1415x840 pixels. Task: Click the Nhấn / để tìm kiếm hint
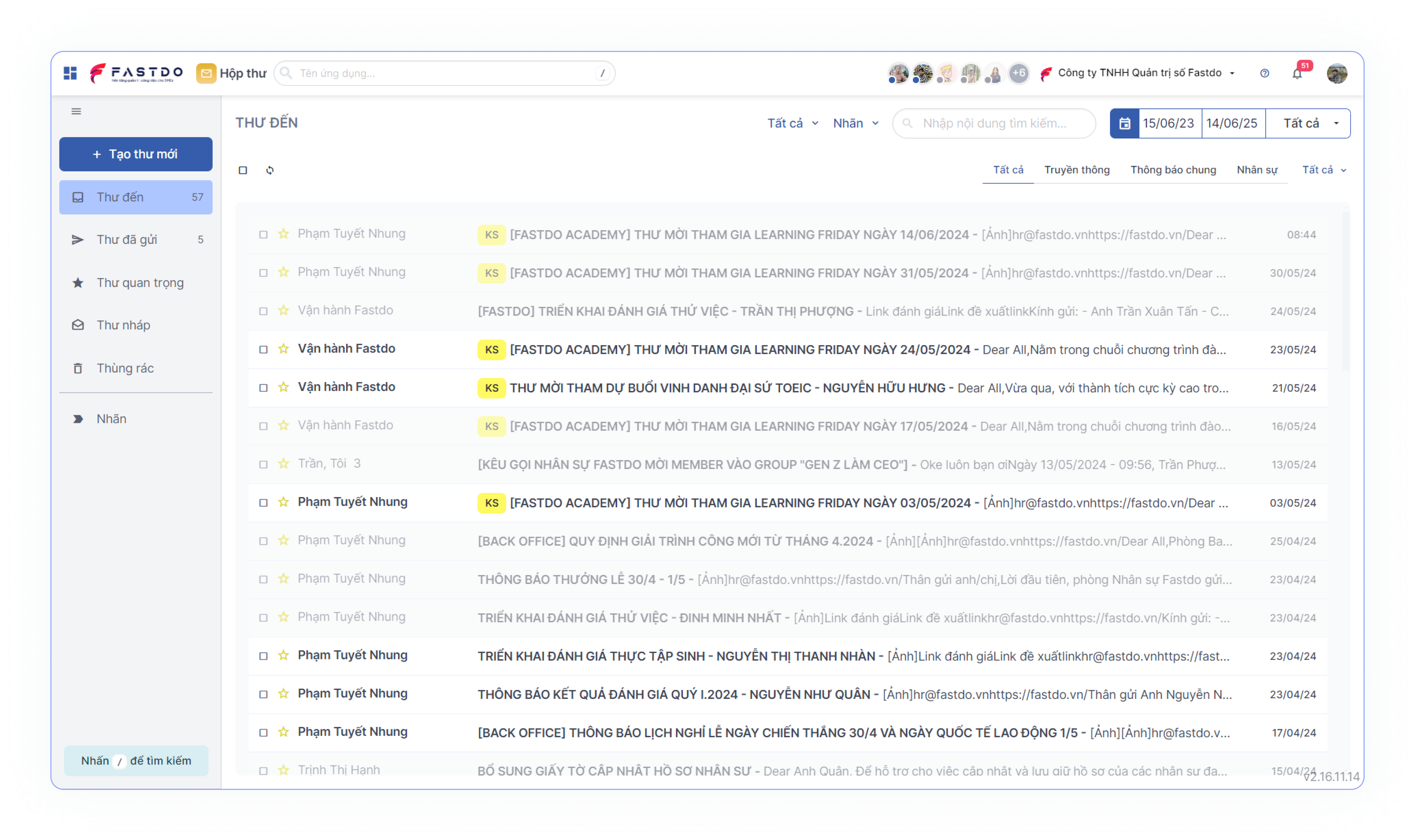[136, 760]
